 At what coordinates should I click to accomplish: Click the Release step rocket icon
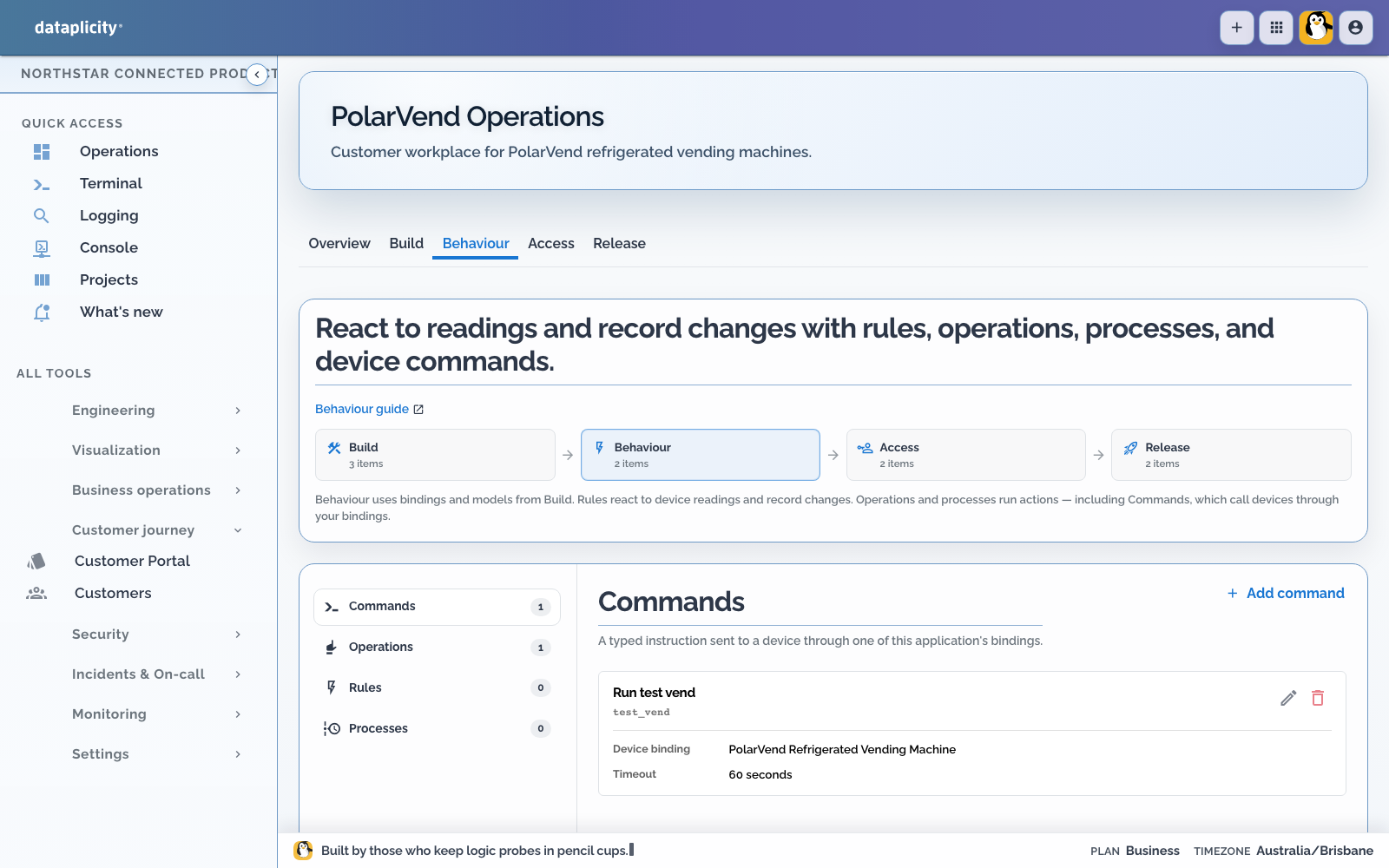click(1130, 448)
